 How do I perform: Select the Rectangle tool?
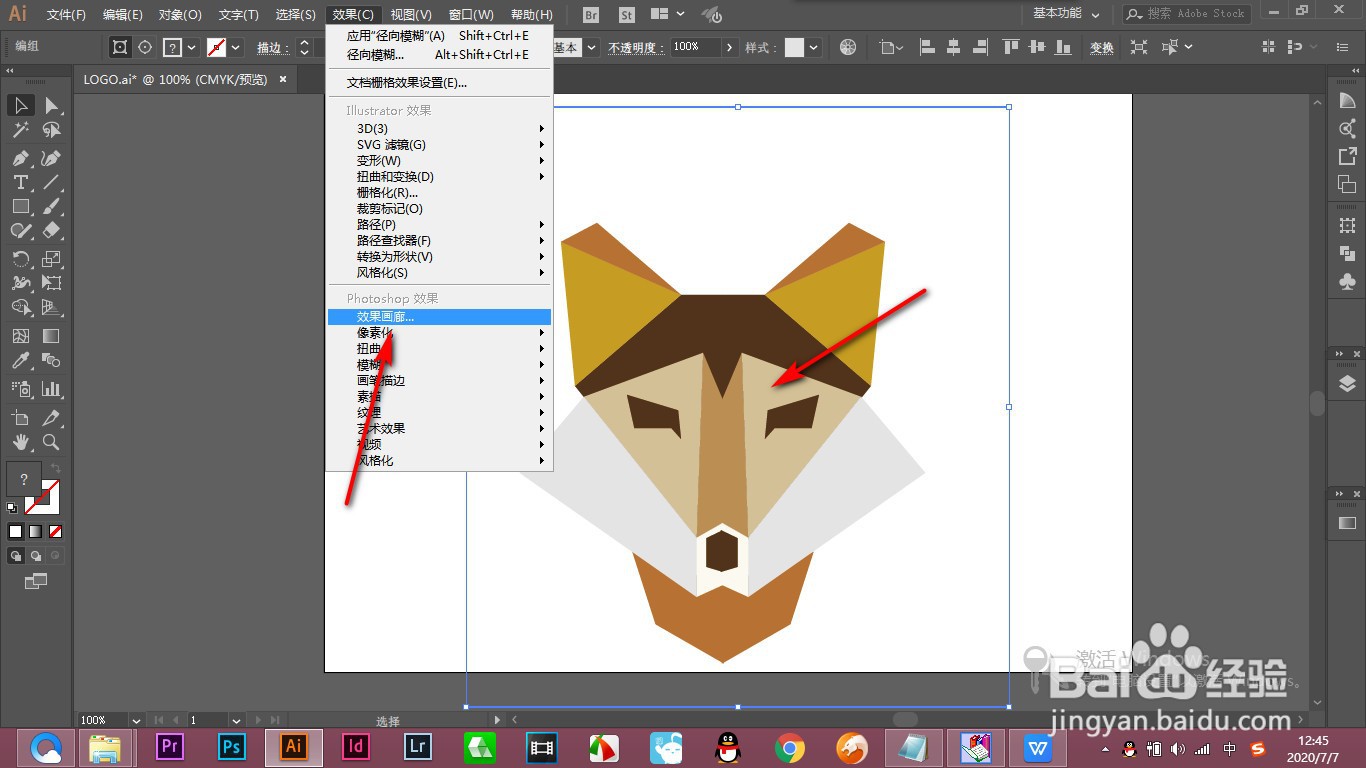(x=21, y=206)
